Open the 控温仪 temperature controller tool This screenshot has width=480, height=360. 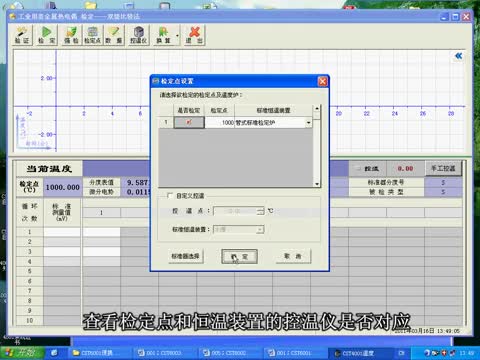pyautogui.click(x=138, y=35)
